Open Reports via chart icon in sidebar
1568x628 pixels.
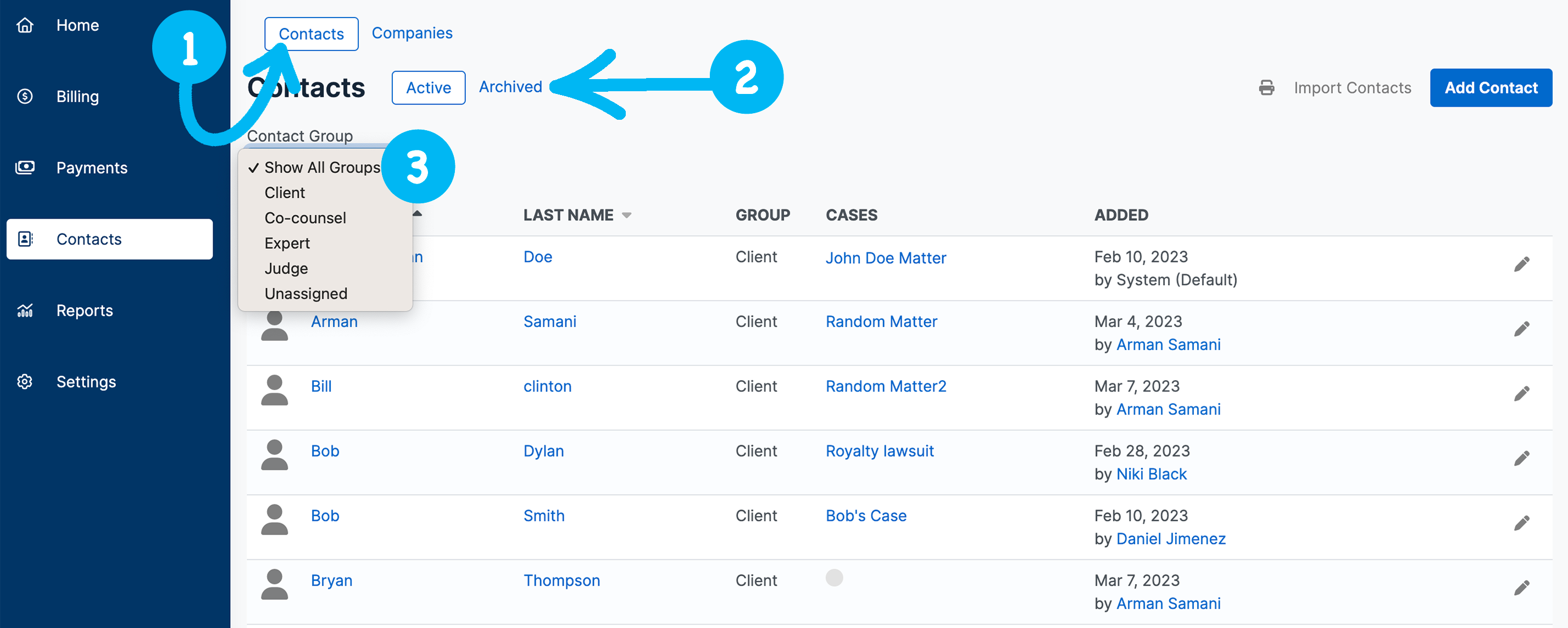click(25, 310)
